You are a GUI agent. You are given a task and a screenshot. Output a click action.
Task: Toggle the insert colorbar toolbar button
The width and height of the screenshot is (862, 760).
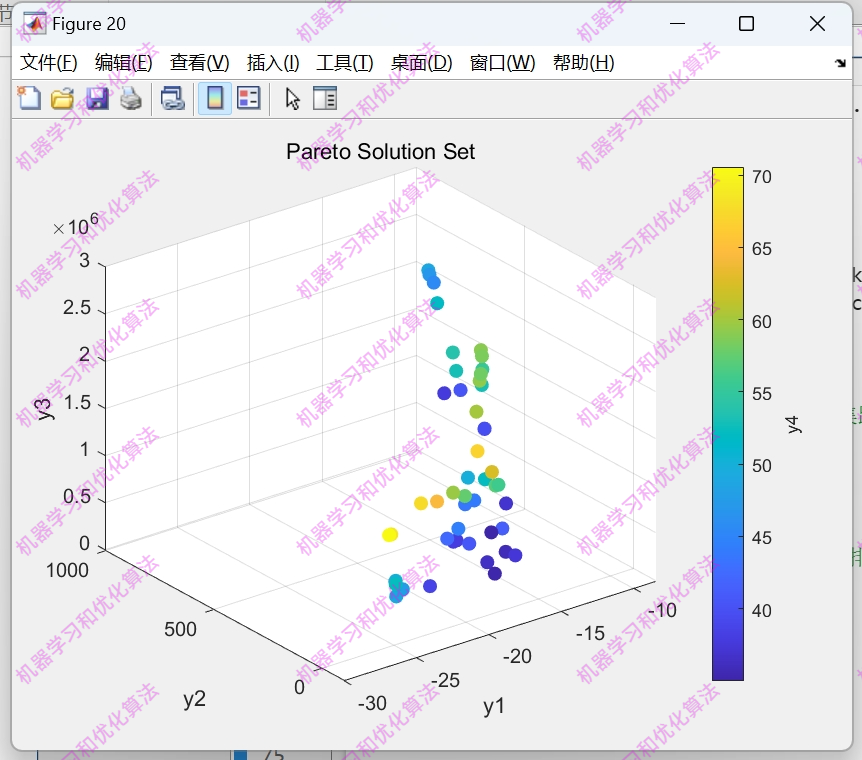[215, 99]
